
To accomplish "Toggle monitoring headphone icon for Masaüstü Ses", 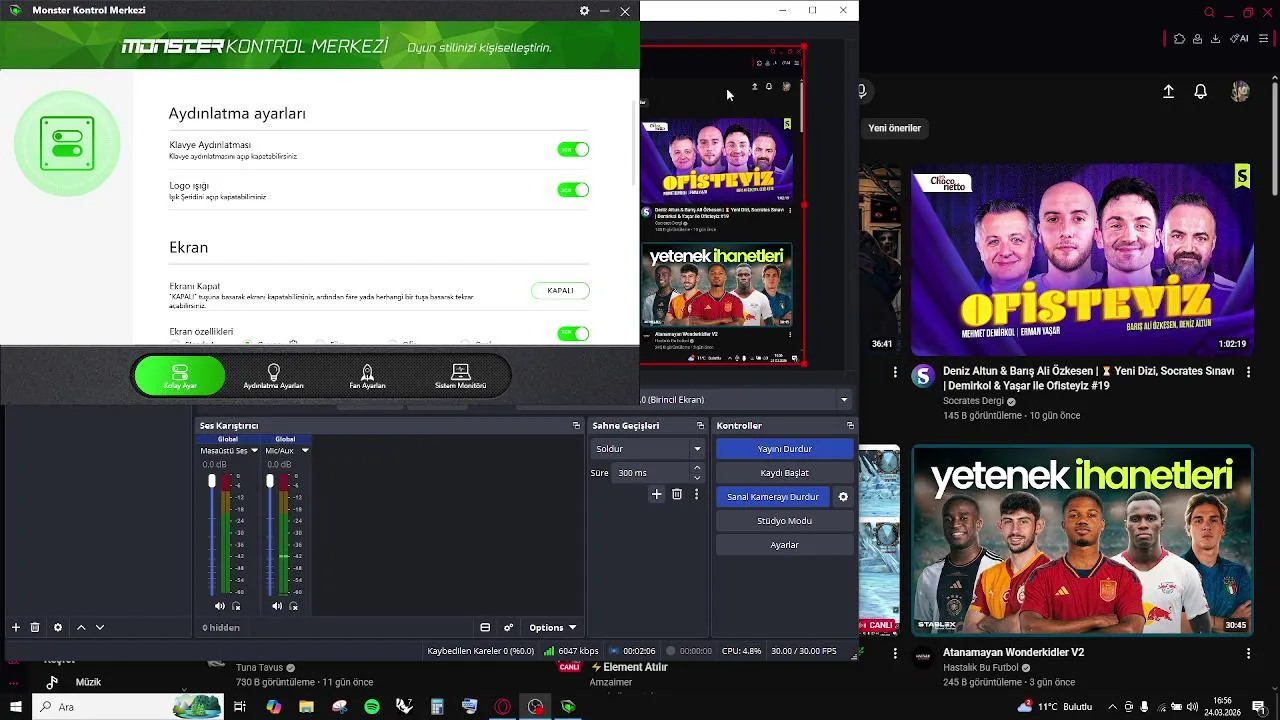I will click(237, 606).
